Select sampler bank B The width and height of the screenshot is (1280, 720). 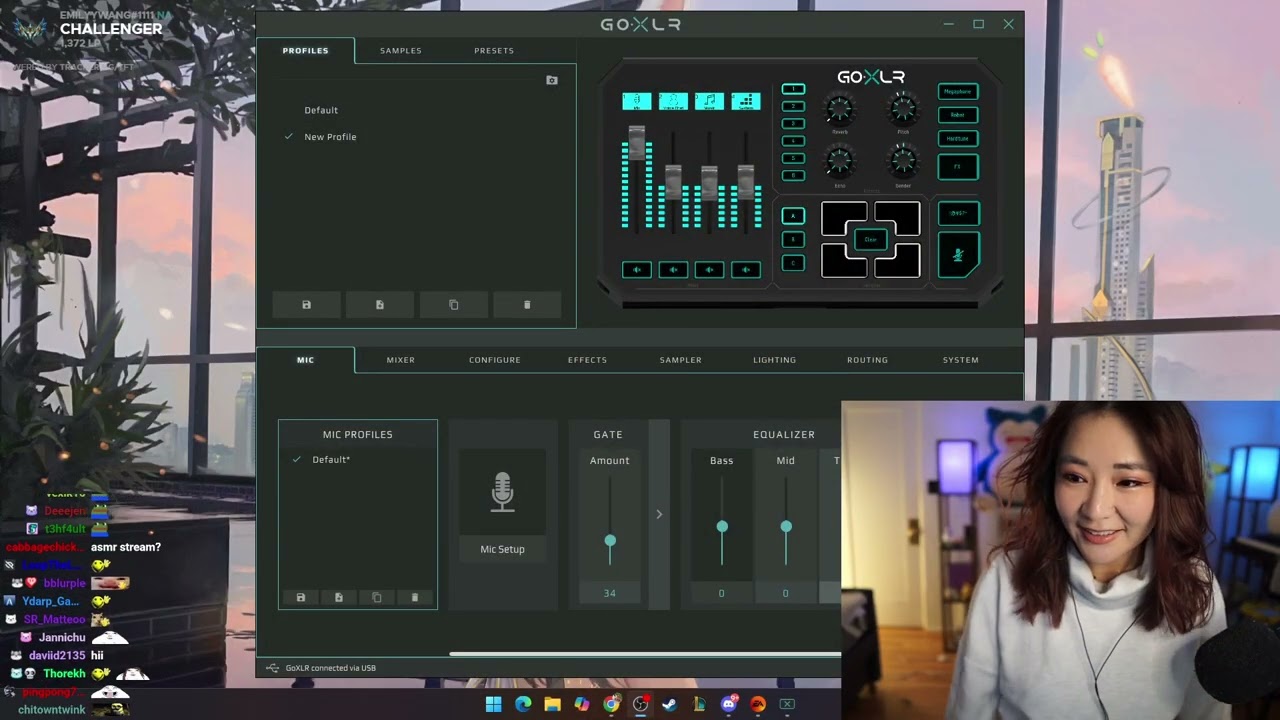793,240
